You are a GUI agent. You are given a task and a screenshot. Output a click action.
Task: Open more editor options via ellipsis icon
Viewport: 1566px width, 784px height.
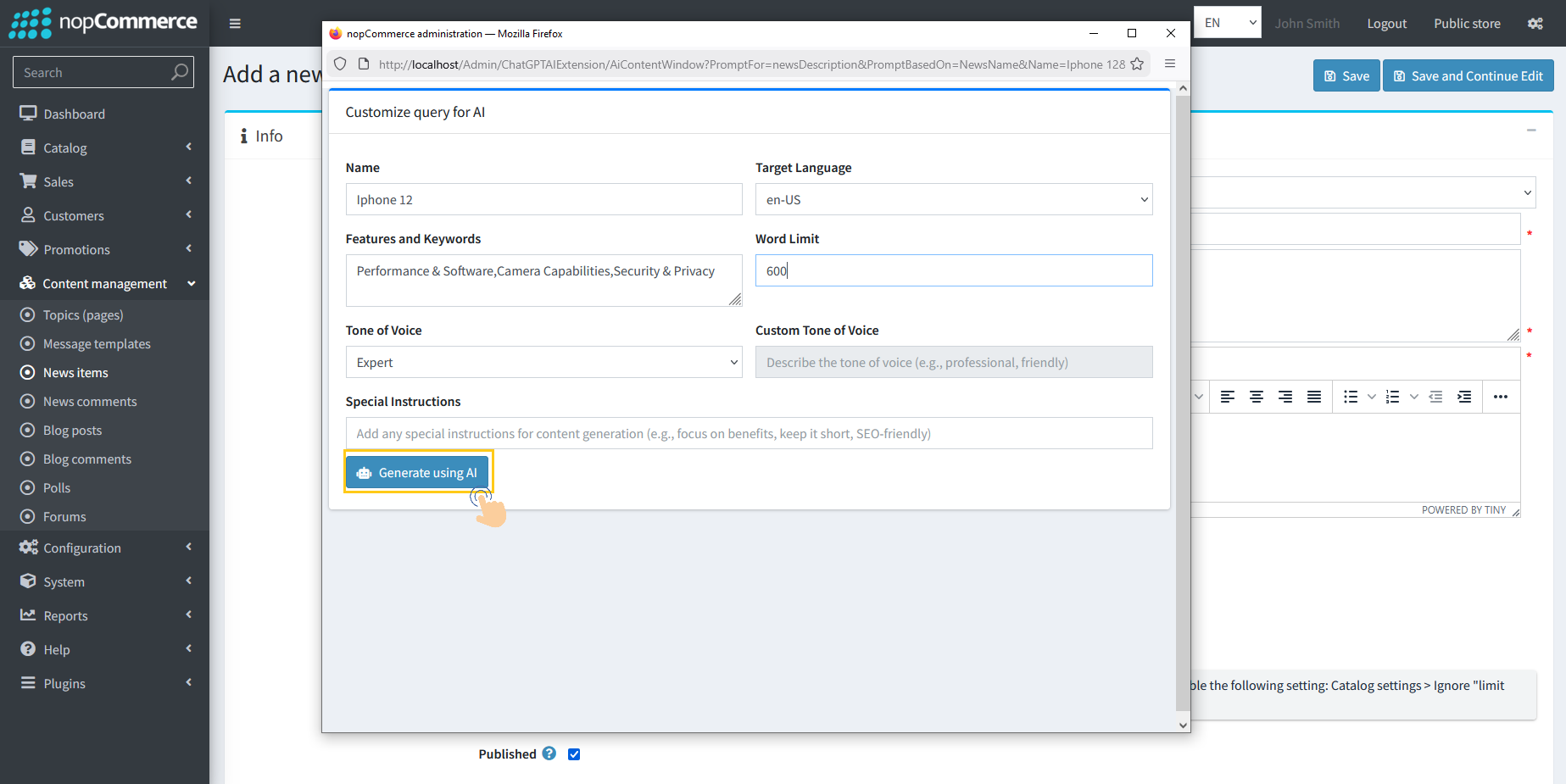[1501, 396]
